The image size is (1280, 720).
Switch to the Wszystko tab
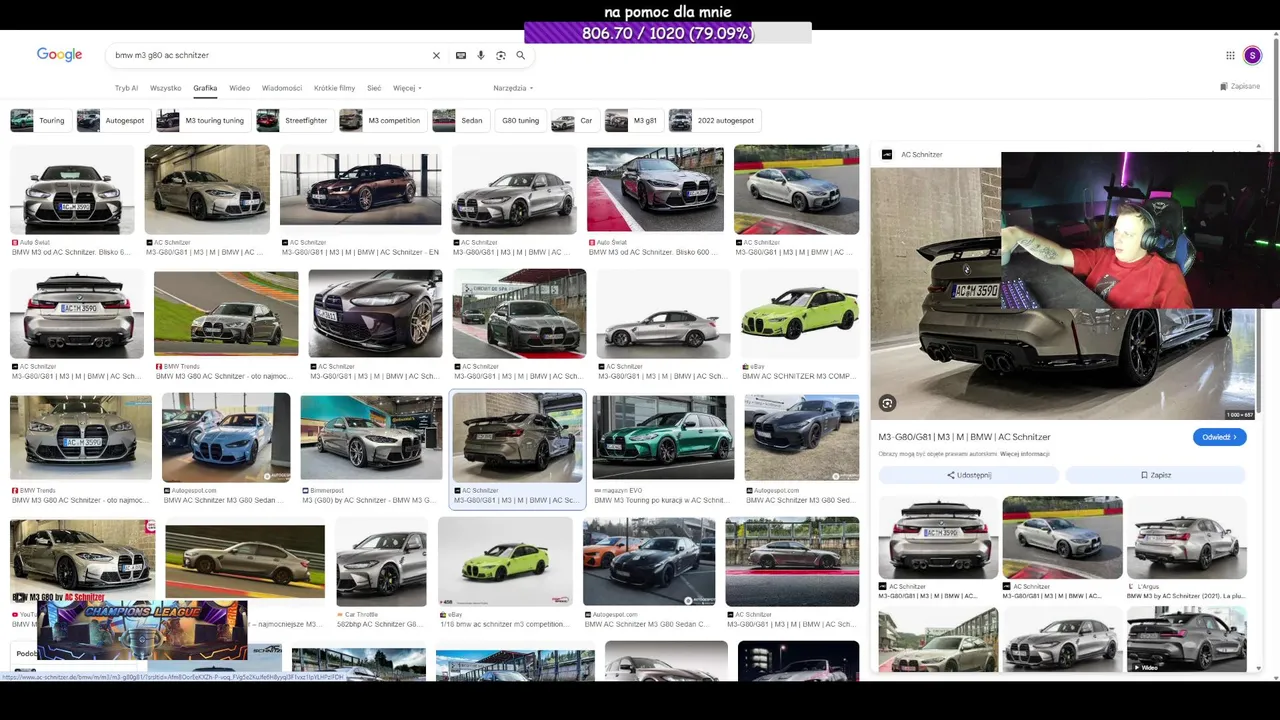coord(166,88)
